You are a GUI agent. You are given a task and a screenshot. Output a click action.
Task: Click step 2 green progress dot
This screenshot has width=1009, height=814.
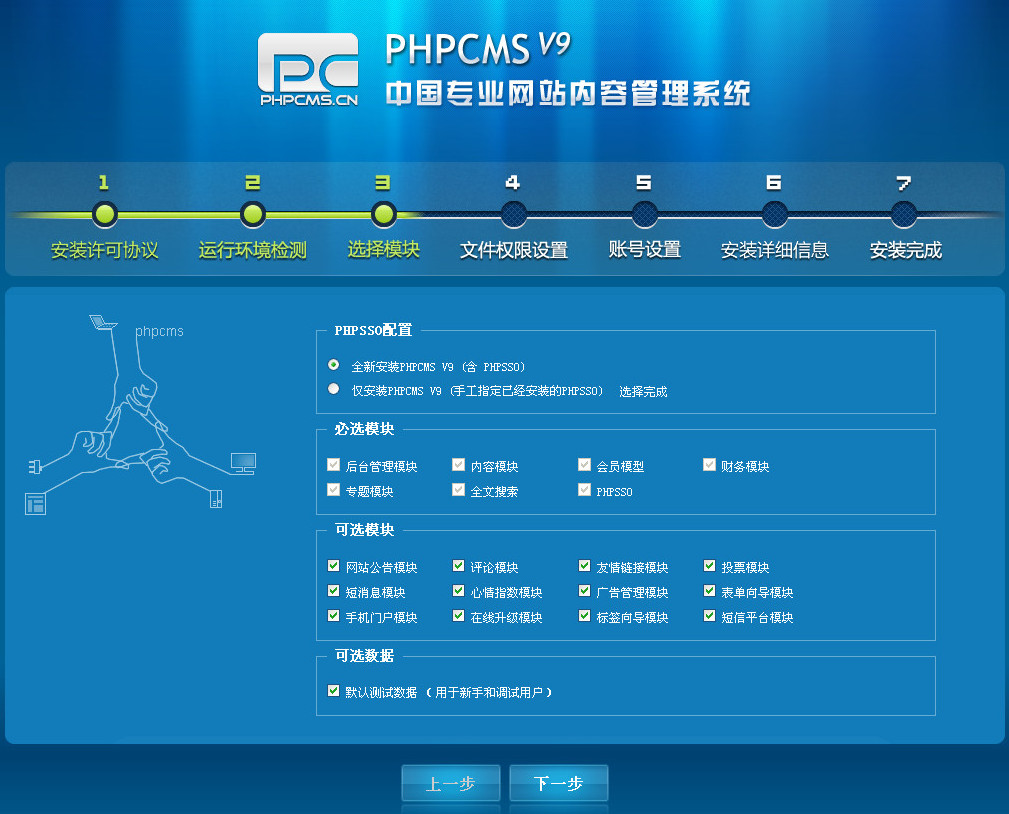253,214
